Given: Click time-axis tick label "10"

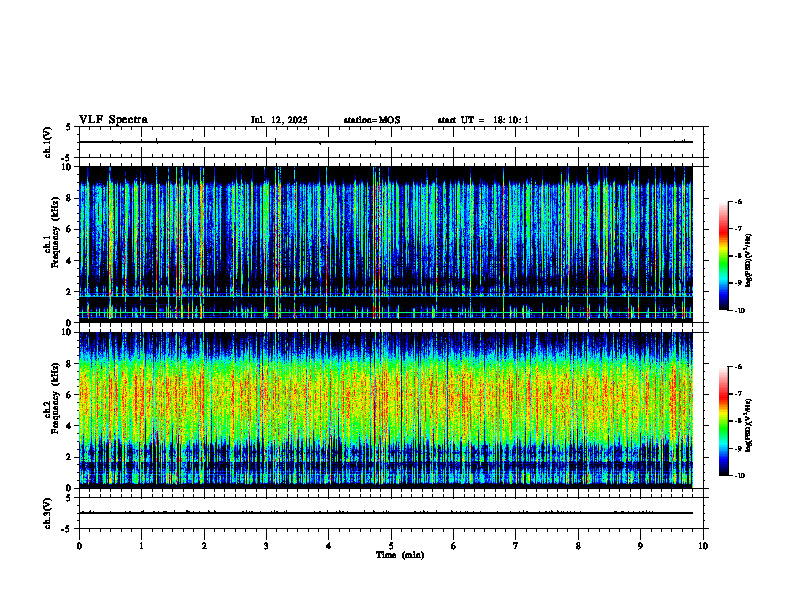Looking at the screenshot, I should point(703,546).
